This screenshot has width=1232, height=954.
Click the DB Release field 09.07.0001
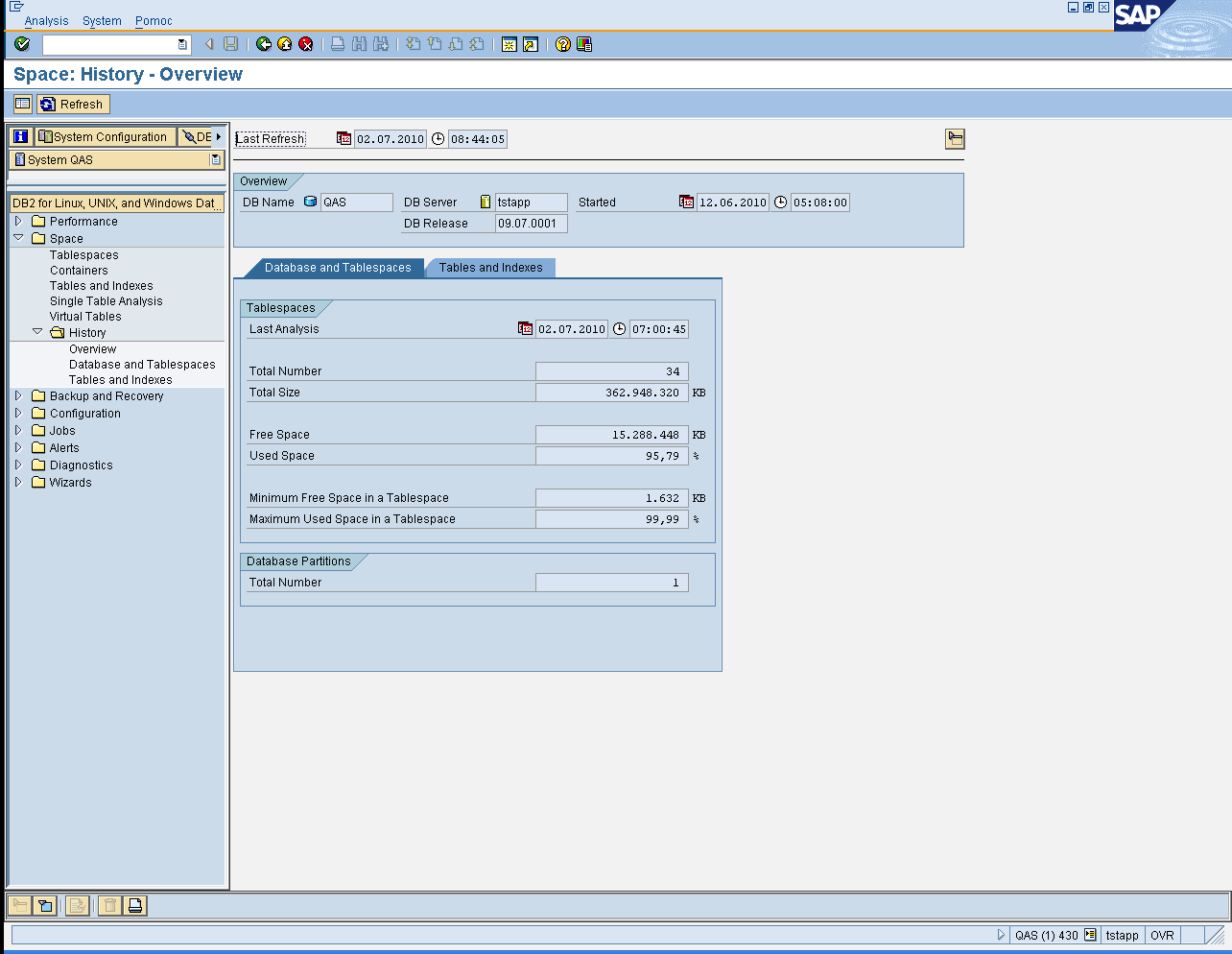point(532,224)
